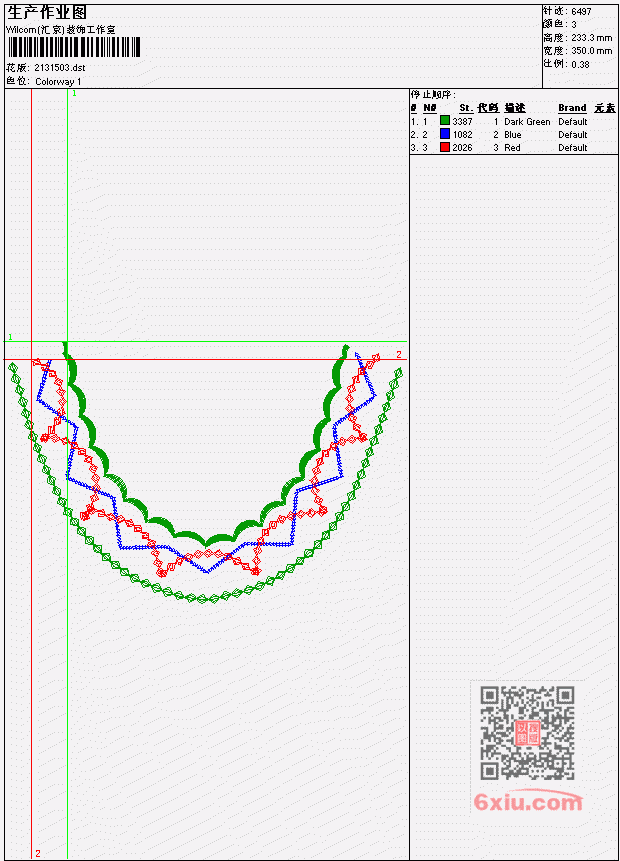Click the red marker label 2 near right edge
The image size is (620, 861).
point(399,355)
